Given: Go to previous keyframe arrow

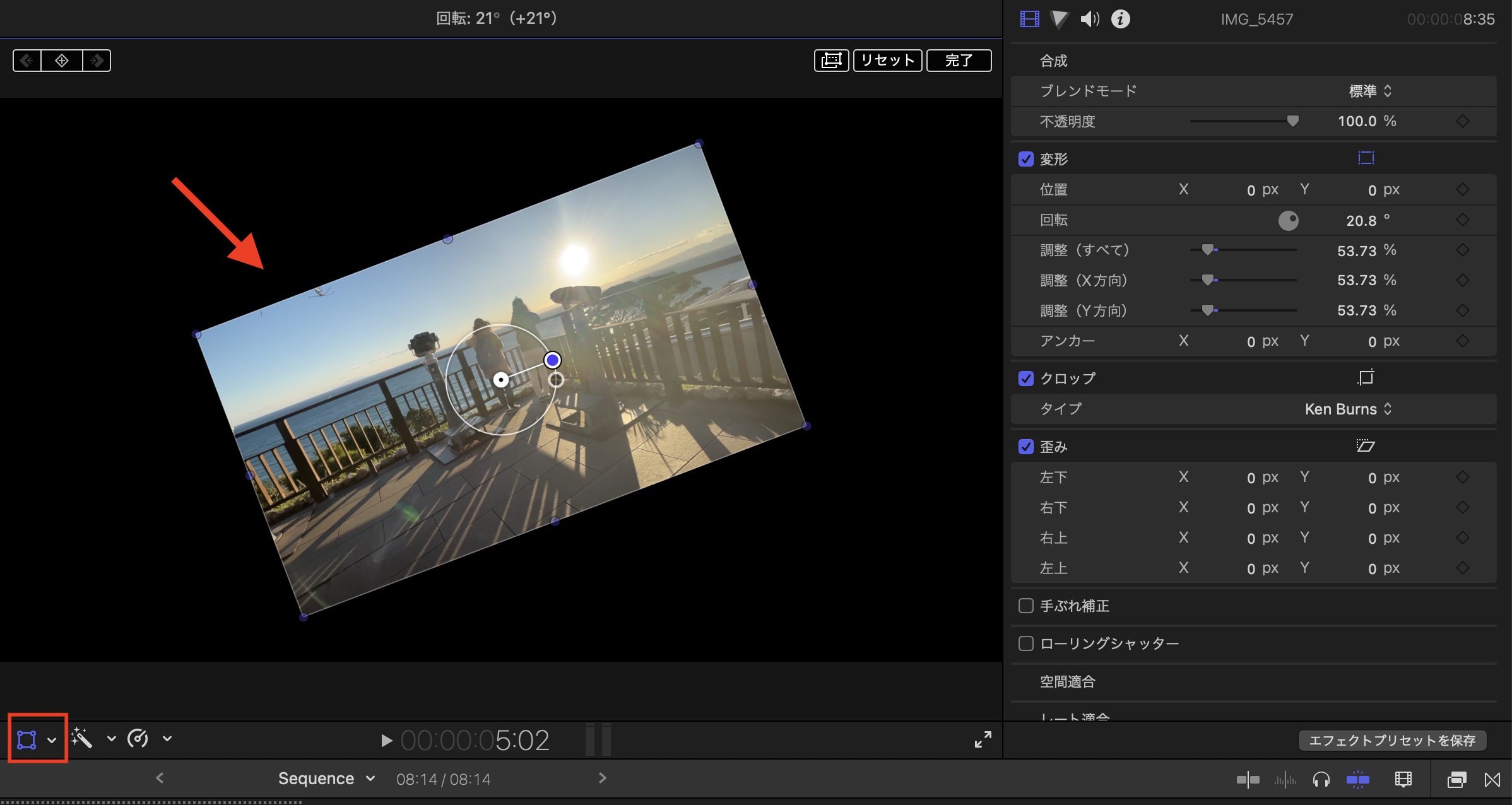Looking at the screenshot, I should (27, 61).
